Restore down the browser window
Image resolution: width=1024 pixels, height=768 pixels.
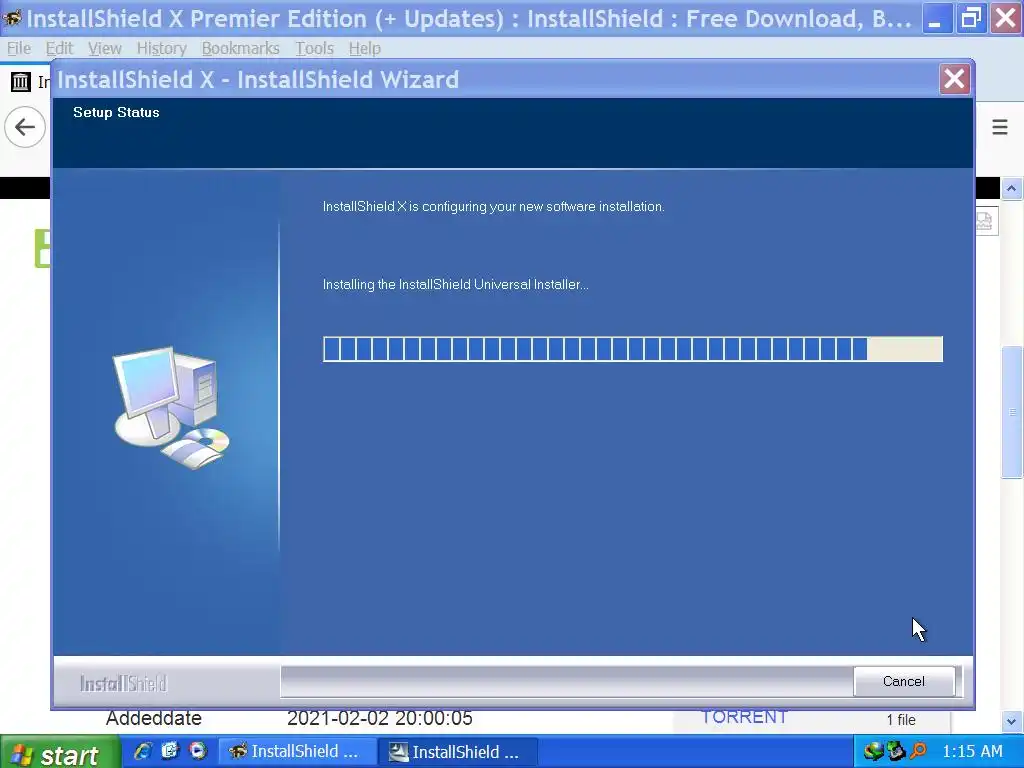[x=971, y=18]
